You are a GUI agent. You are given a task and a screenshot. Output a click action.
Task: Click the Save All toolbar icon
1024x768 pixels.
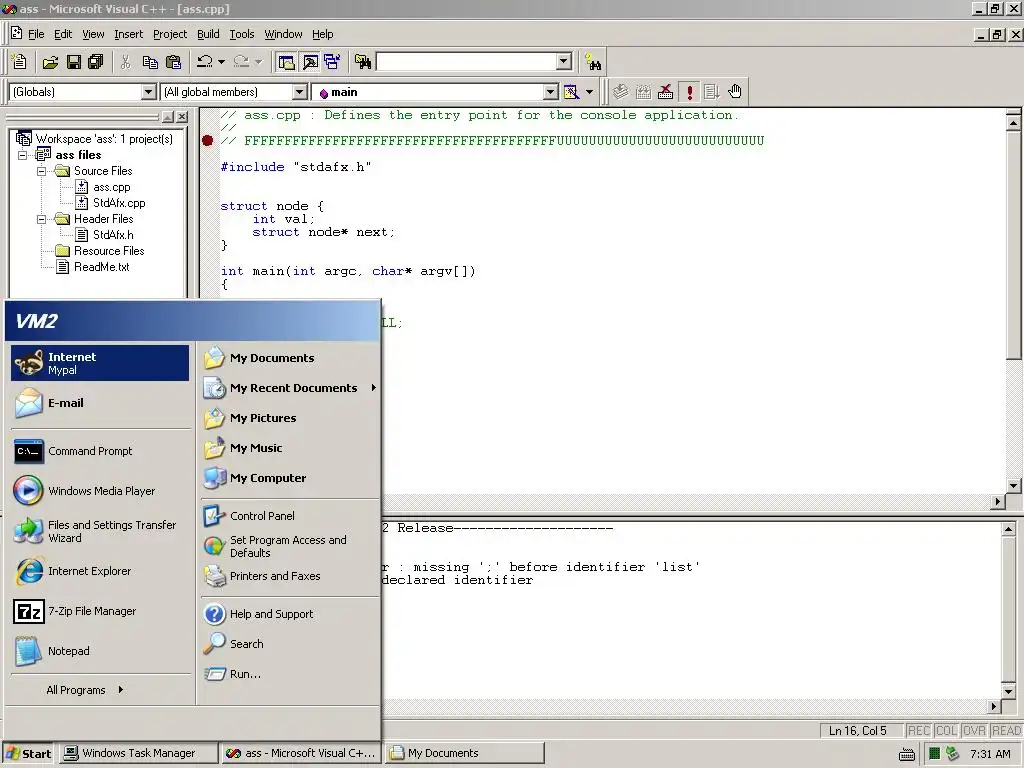[96, 62]
